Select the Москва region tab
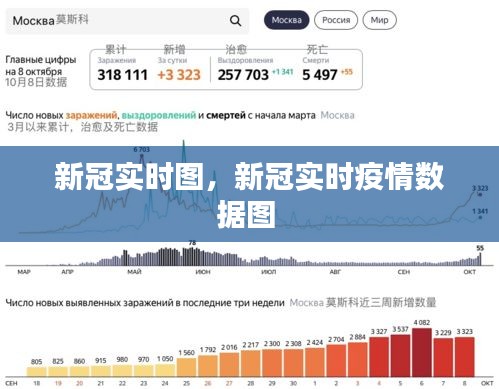This screenshot has width=499, height=389. (286, 20)
